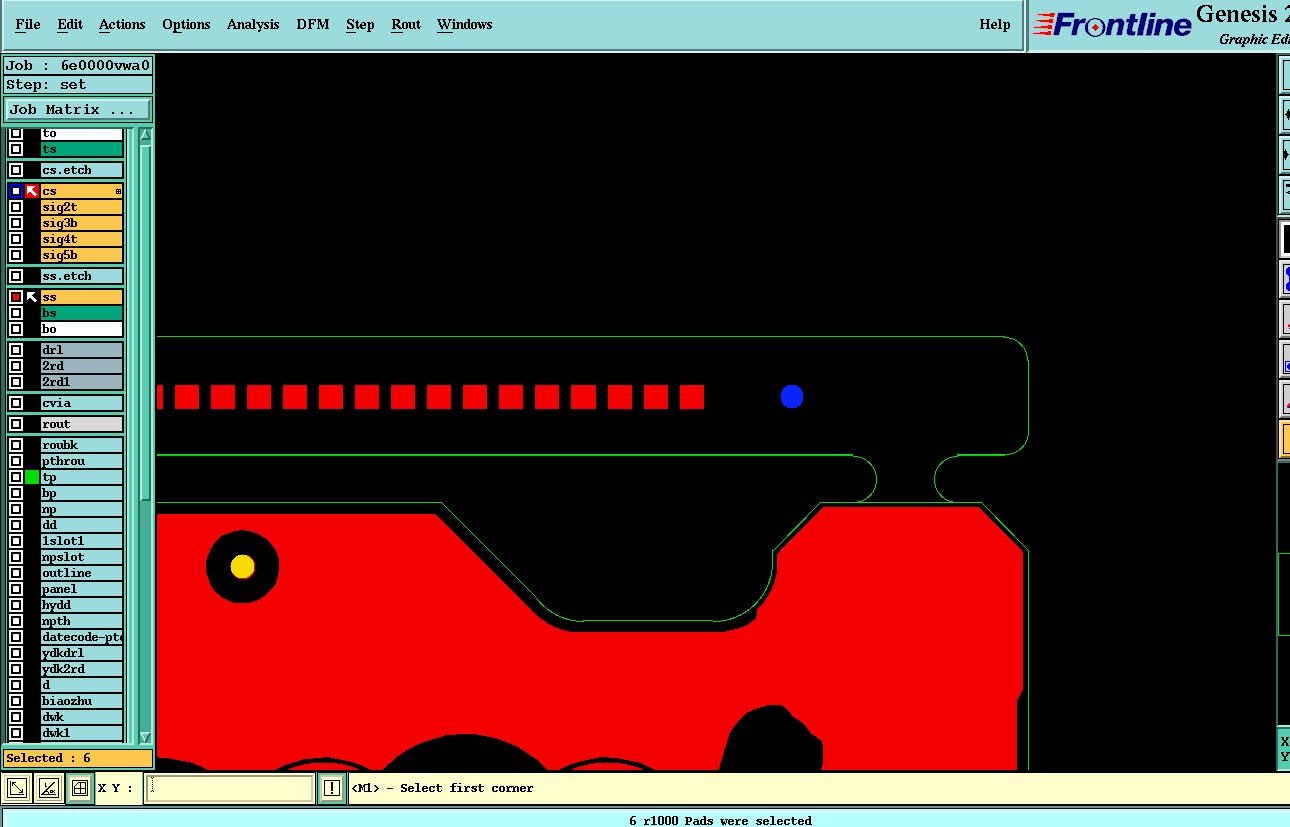Toggle display checkbox for bs layer
This screenshot has width=1290, height=827.
pos(16,313)
